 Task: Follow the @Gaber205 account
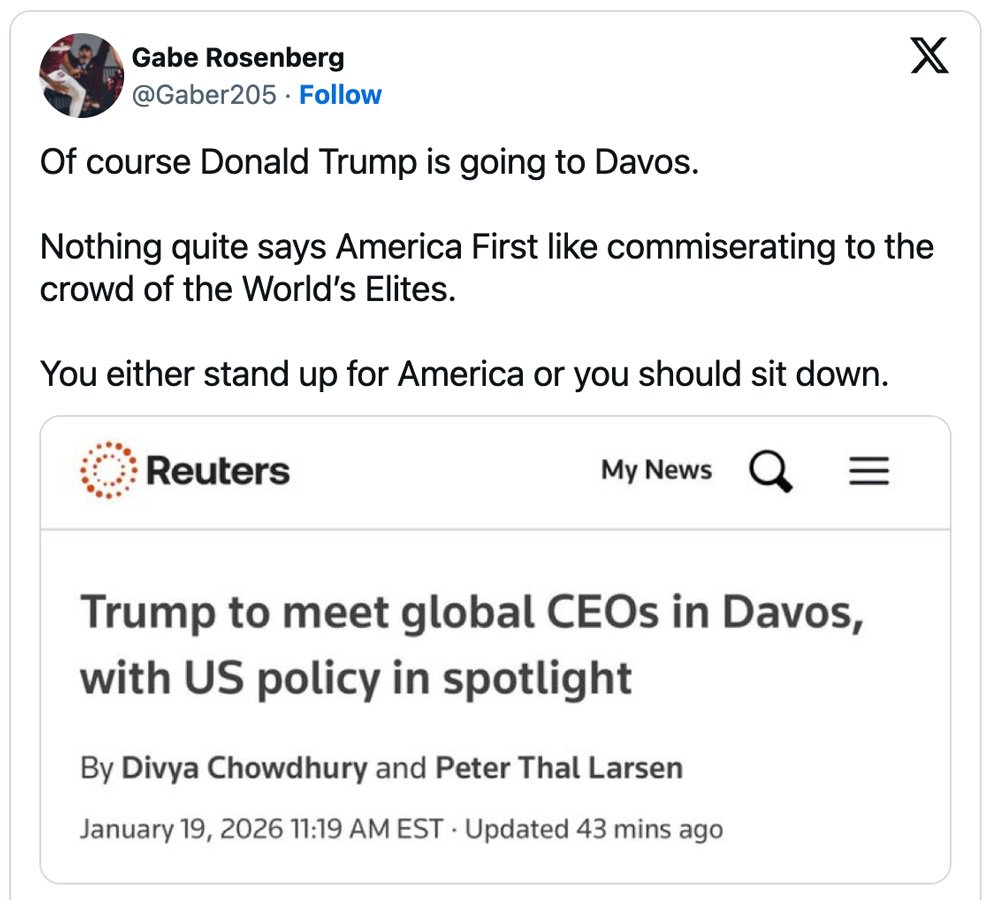click(340, 95)
